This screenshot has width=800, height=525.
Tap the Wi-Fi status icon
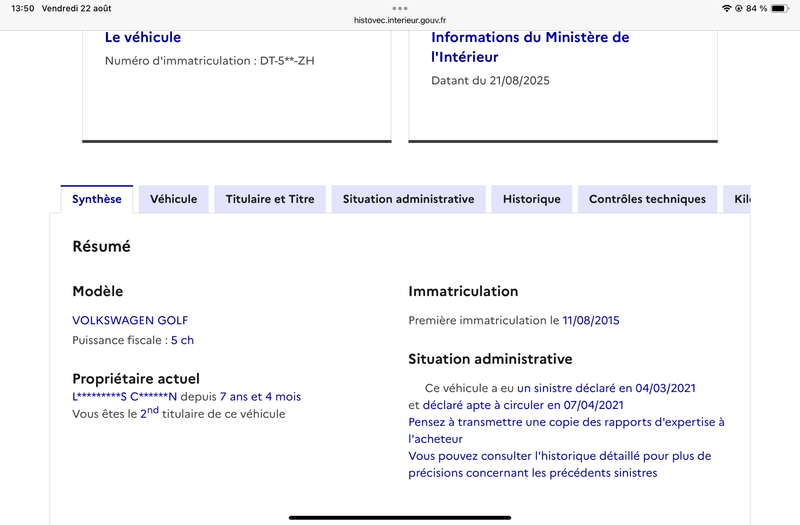726,8
